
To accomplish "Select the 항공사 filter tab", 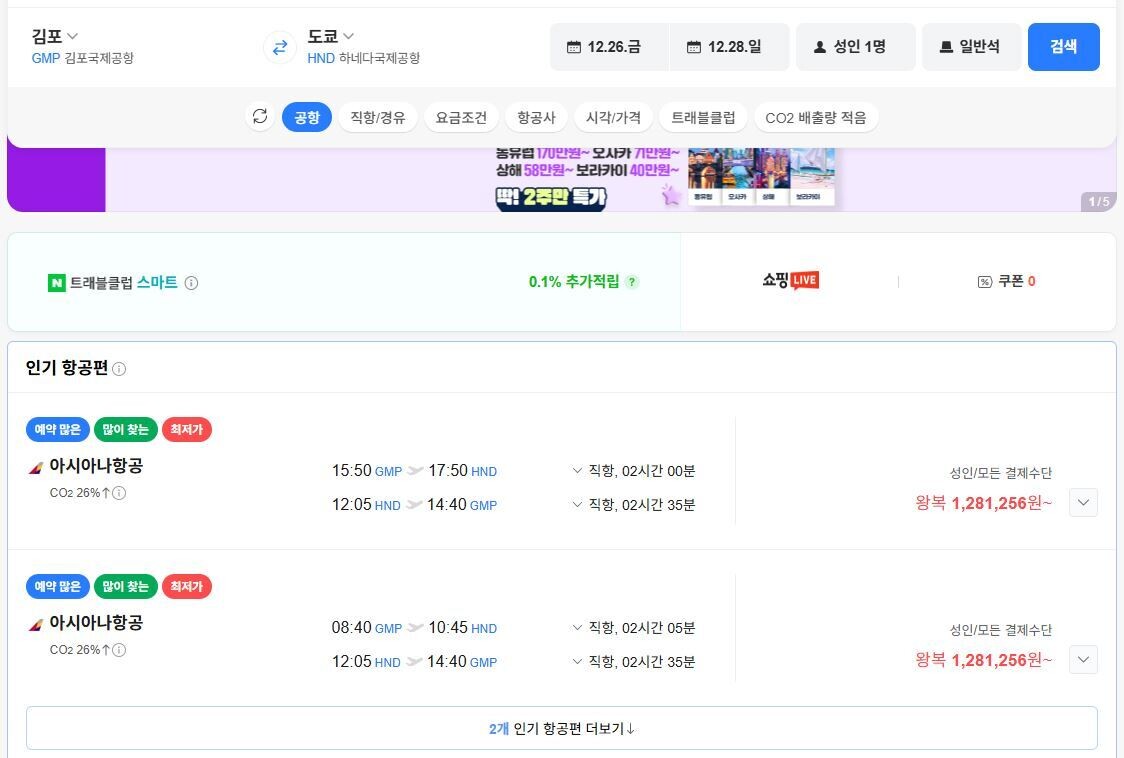I will (x=536, y=117).
